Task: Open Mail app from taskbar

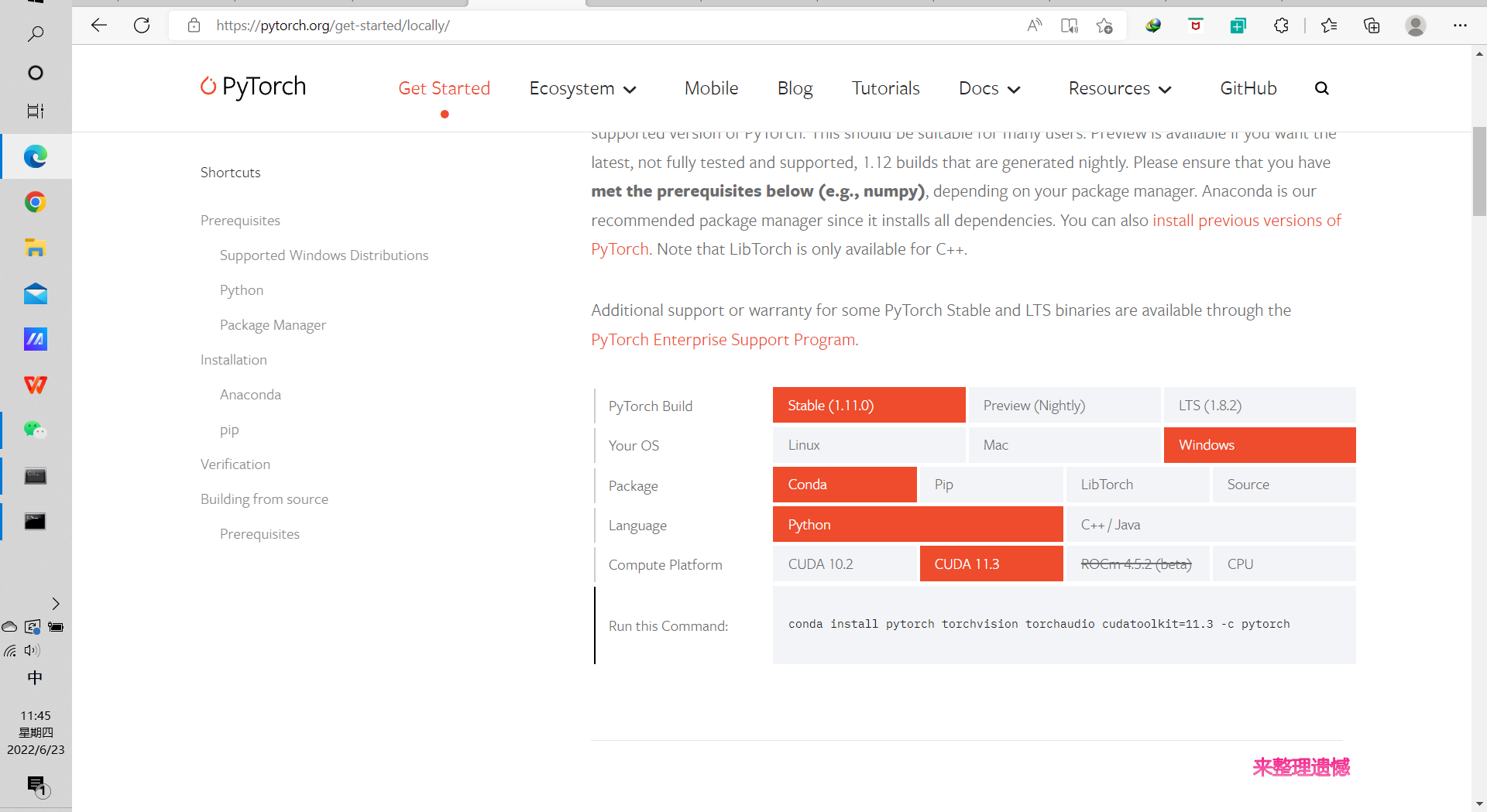Action: [x=36, y=293]
